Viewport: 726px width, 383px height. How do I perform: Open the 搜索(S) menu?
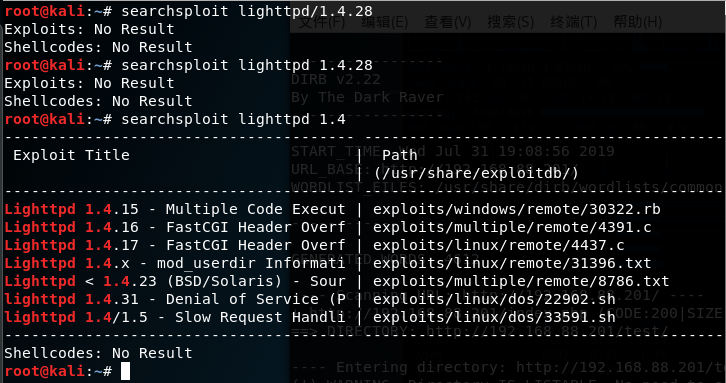[x=511, y=22]
